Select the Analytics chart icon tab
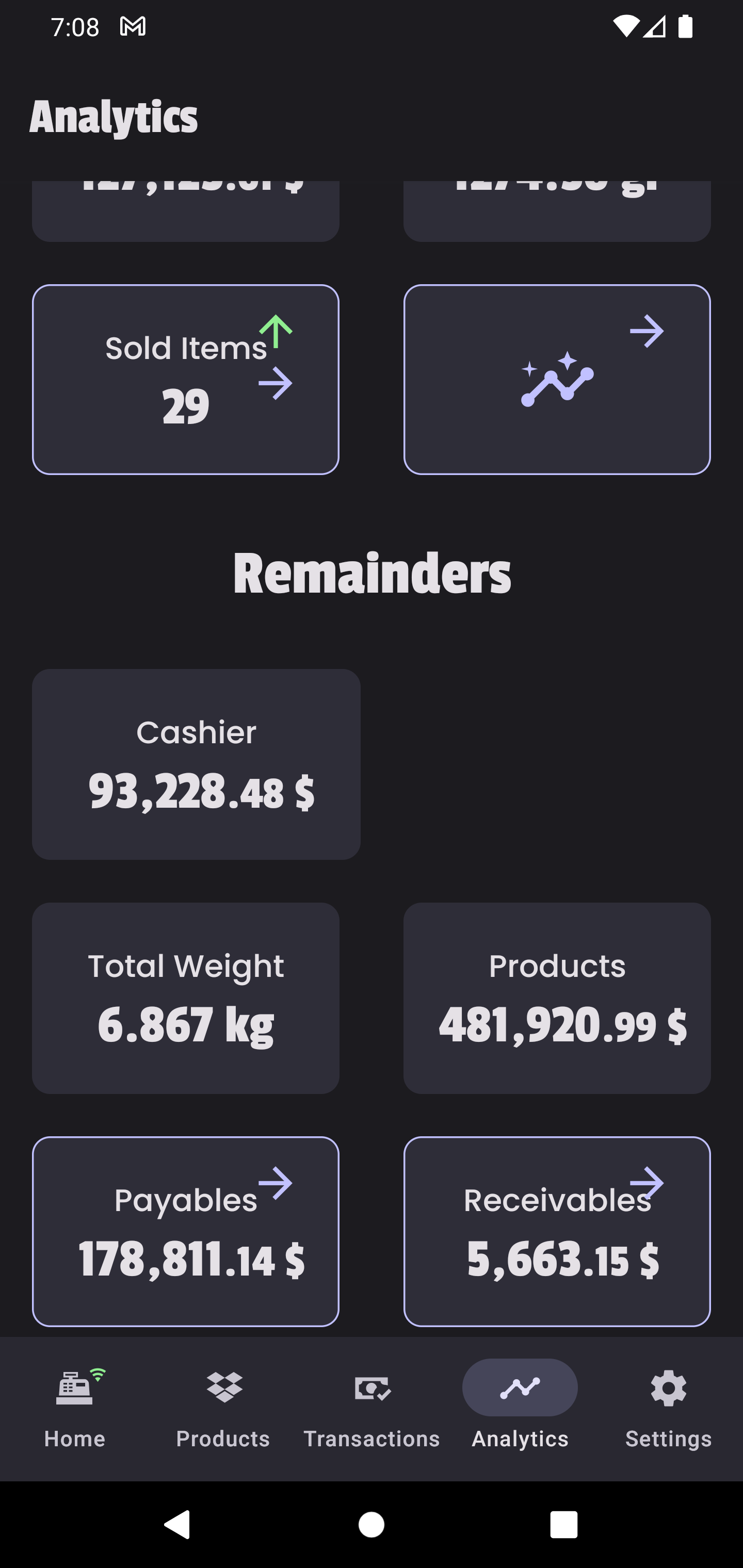The height and width of the screenshot is (1568, 743). 520,1387
